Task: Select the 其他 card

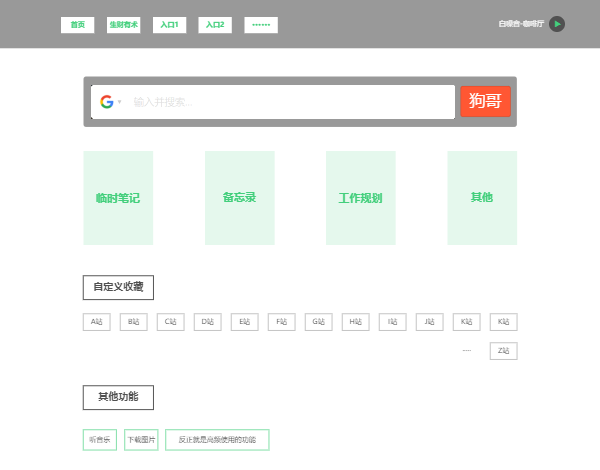Action: click(x=482, y=198)
